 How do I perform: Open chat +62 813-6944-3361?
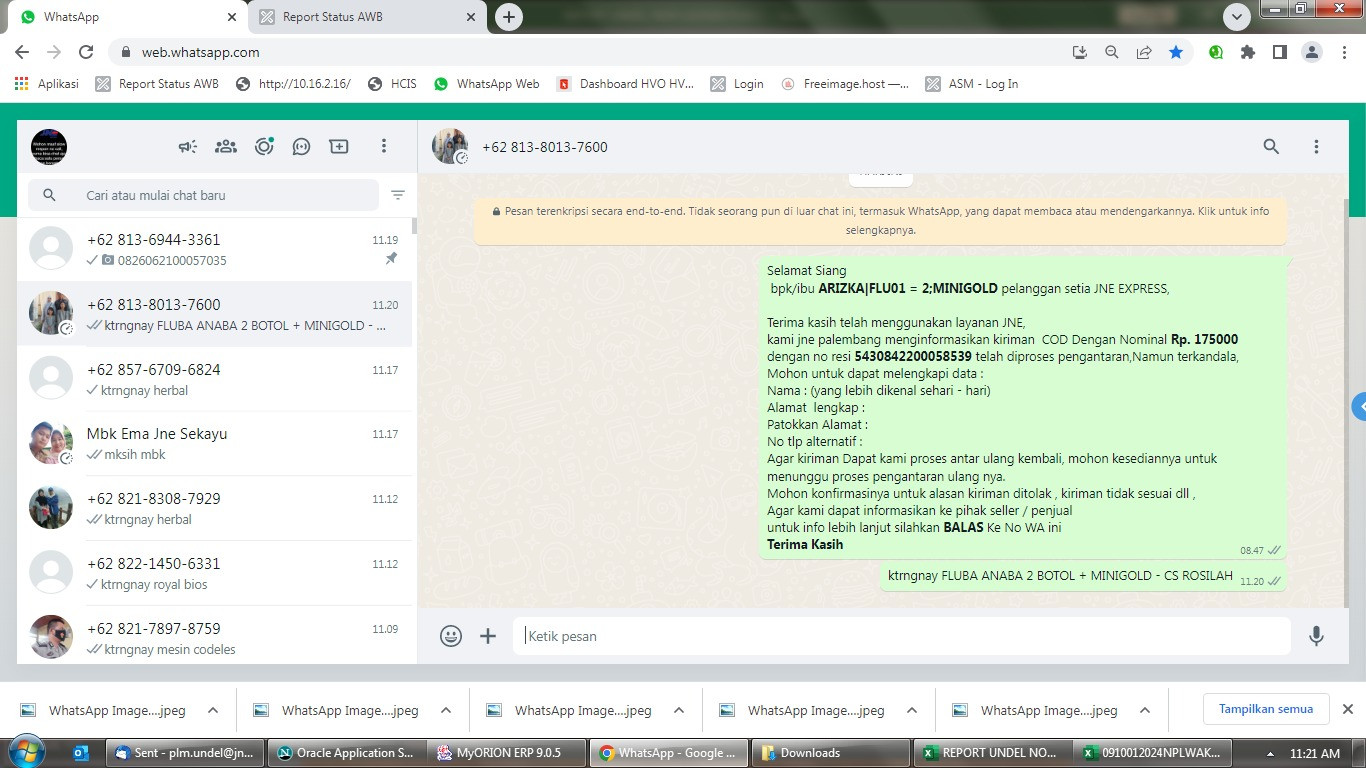215,249
